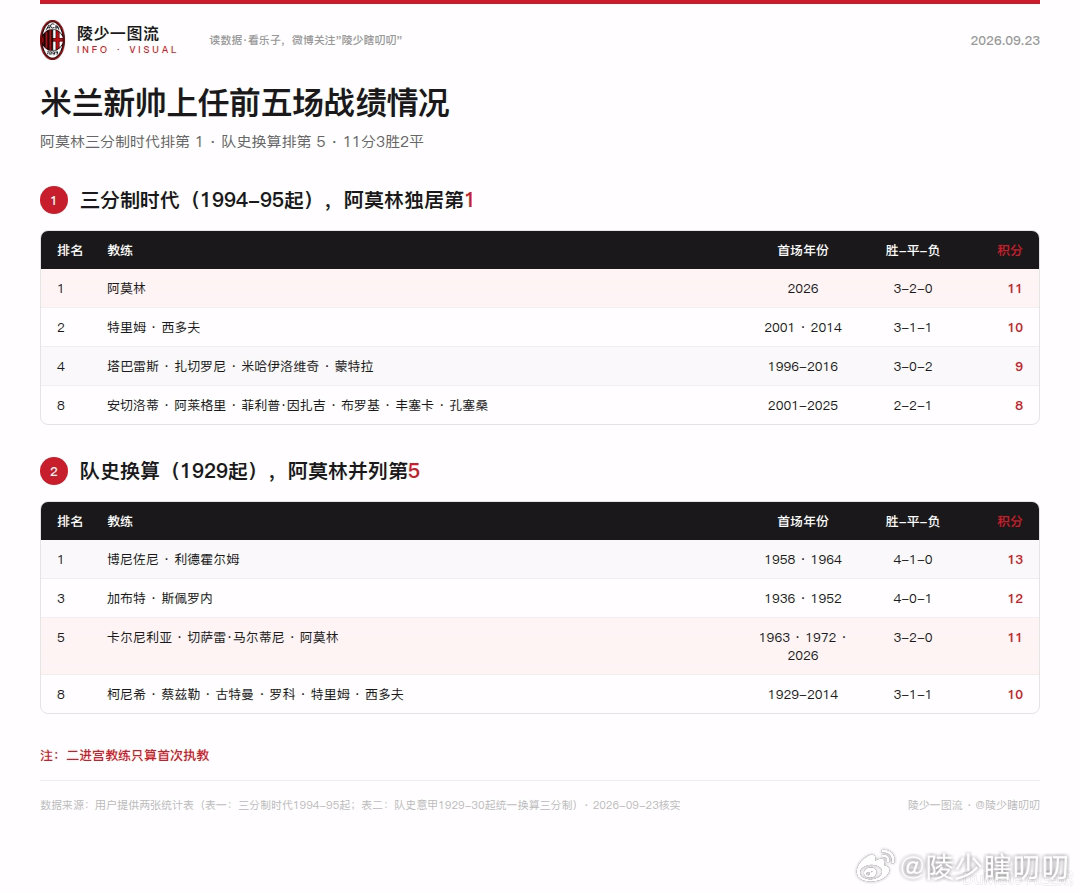Screen dimensions: 1080x893
Task: Click the coach list starting with 柯尼希
Action: tap(255, 695)
